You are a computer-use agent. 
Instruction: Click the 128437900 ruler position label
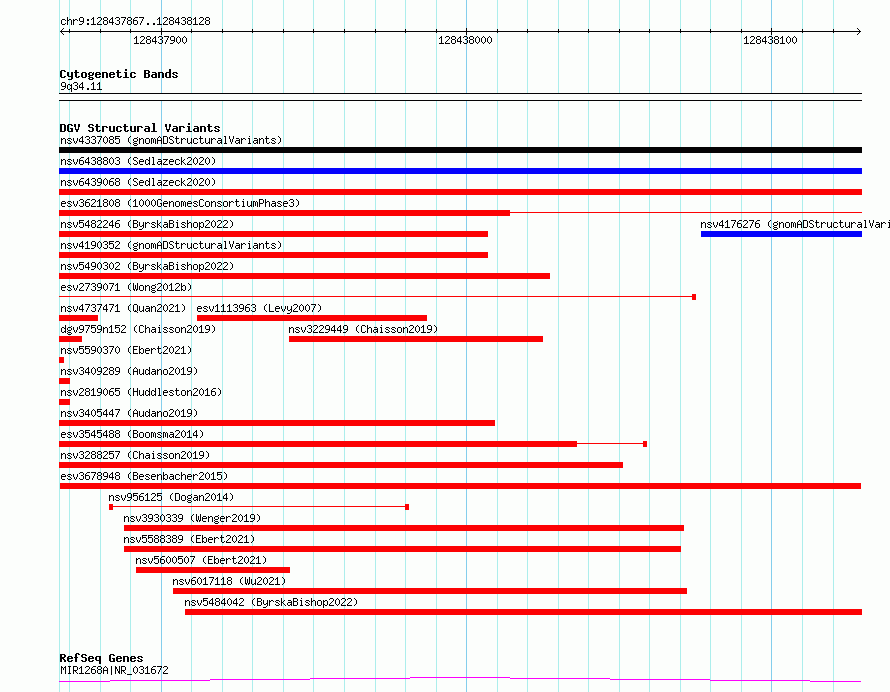pos(160,40)
